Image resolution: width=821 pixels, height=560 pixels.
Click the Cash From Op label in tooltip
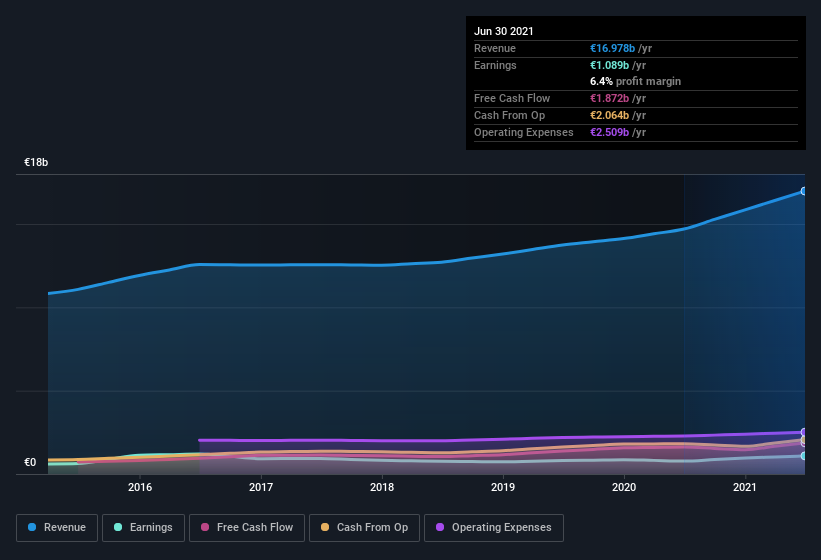(509, 115)
